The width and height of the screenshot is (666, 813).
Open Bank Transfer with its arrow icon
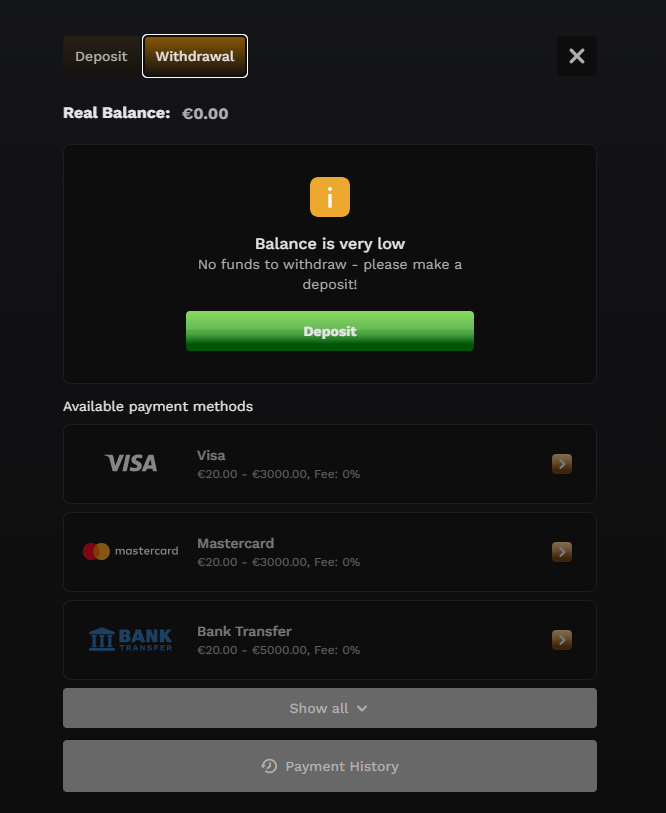pyautogui.click(x=562, y=640)
